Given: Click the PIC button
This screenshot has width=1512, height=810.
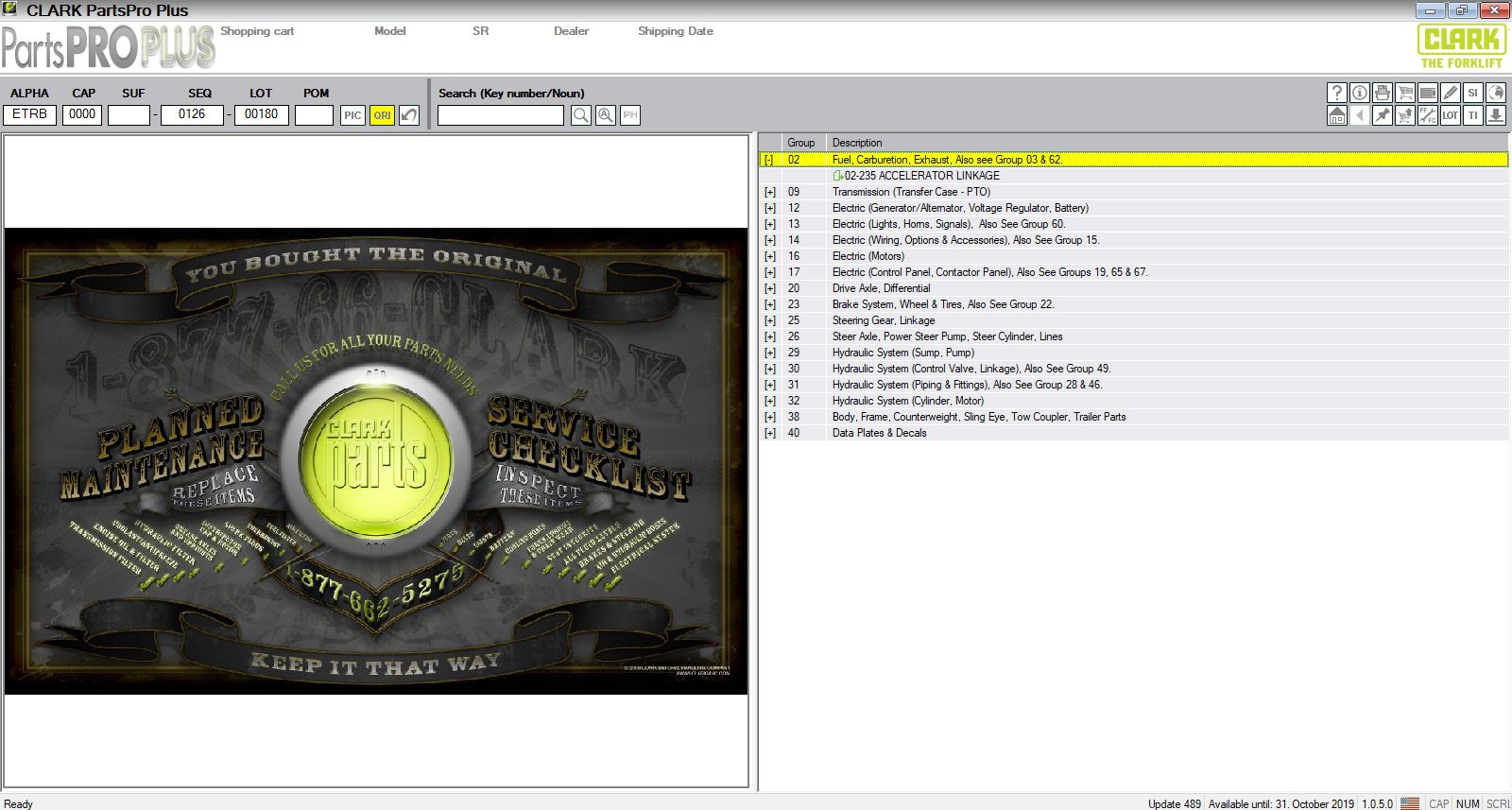Looking at the screenshot, I should (352, 115).
